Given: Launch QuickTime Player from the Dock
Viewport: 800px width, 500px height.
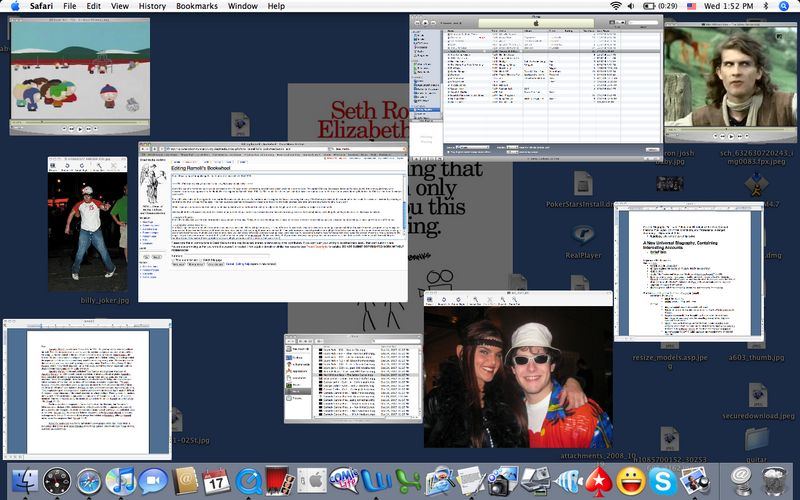Looking at the screenshot, I should click(x=248, y=482).
